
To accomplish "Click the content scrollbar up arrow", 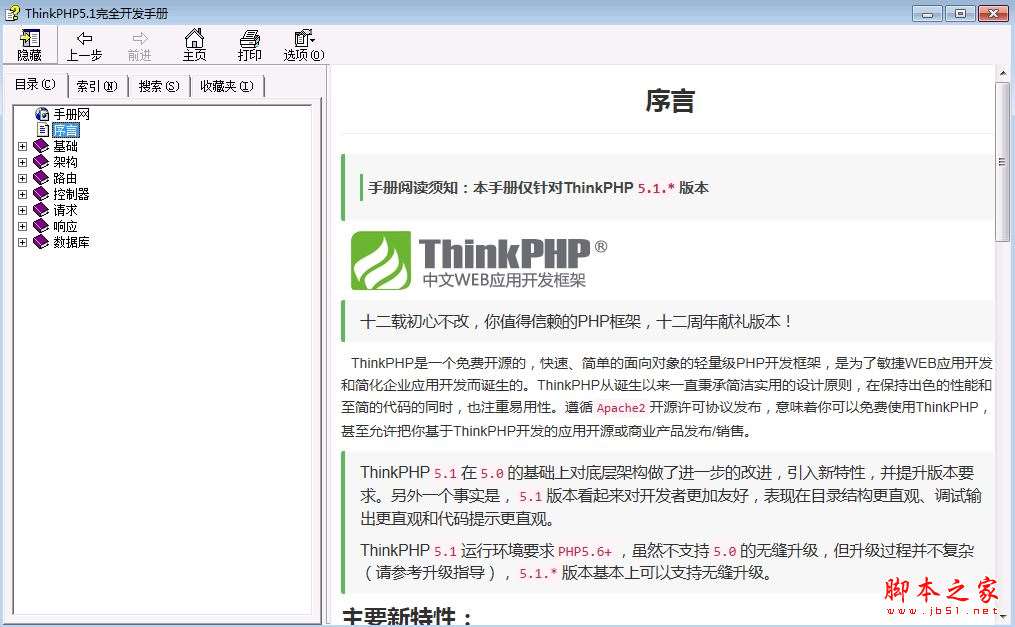I will pos(1003,73).
